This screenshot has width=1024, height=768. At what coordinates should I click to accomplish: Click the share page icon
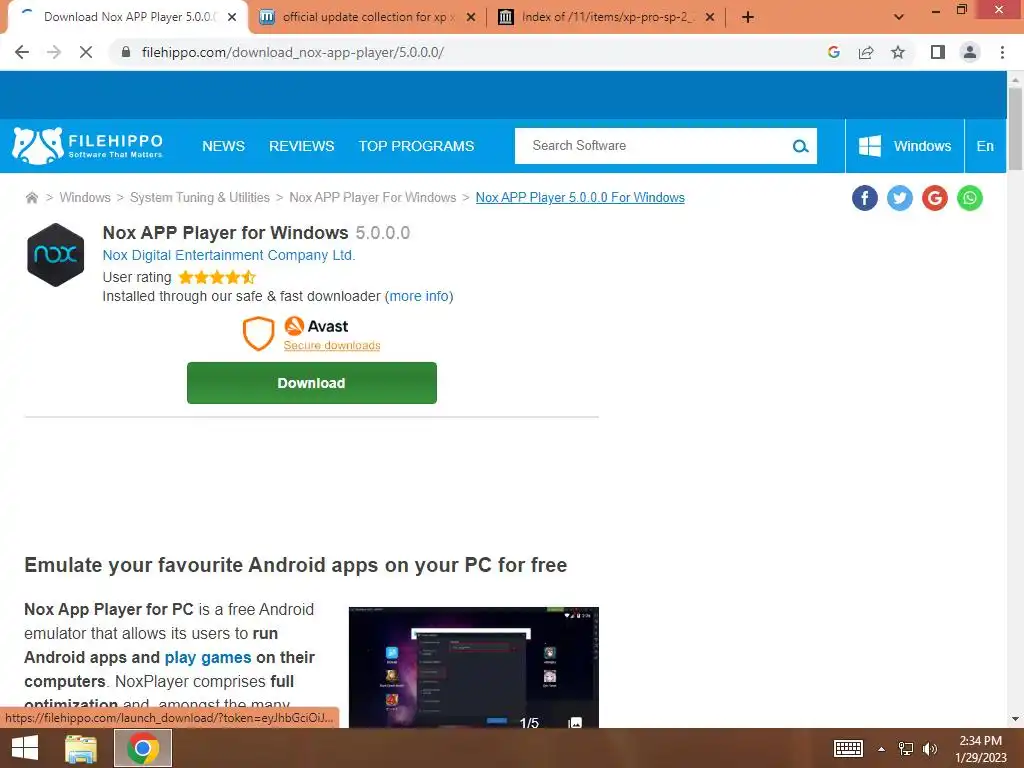(x=866, y=52)
